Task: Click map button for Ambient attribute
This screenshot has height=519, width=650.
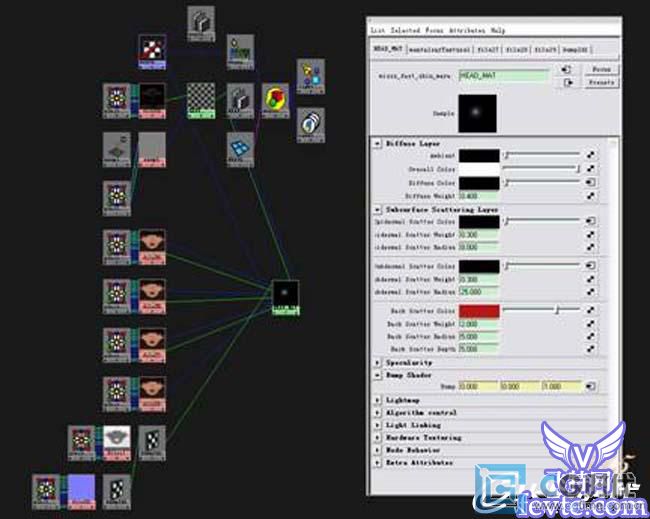Action: (x=591, y=155)
